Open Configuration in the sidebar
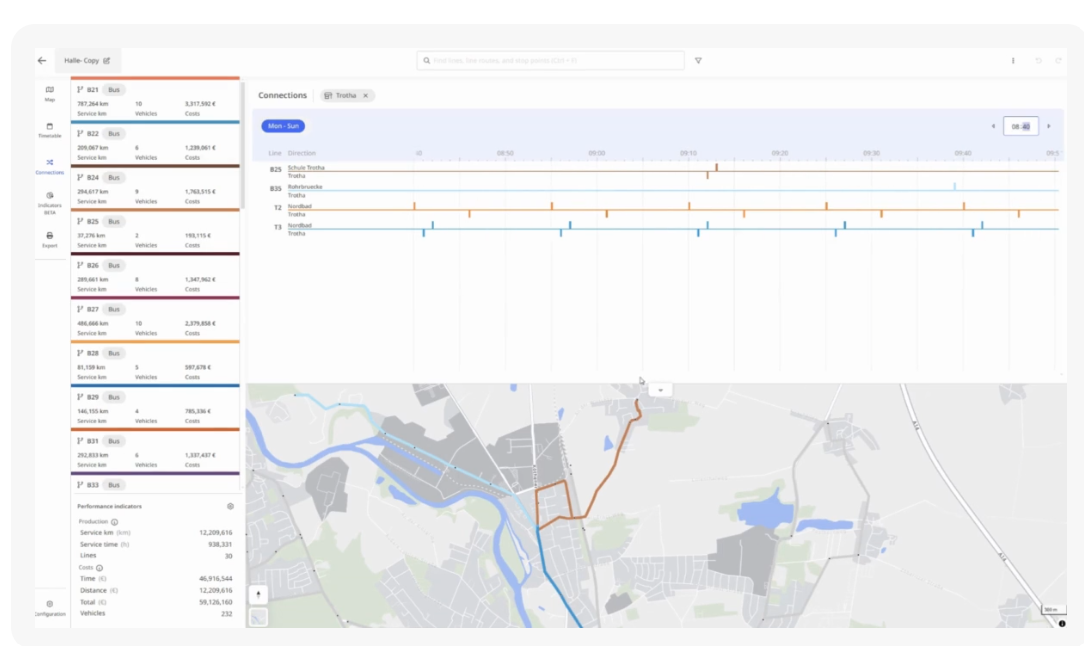Viewport: 1084px width, 646px height. (x=50, y=608)
